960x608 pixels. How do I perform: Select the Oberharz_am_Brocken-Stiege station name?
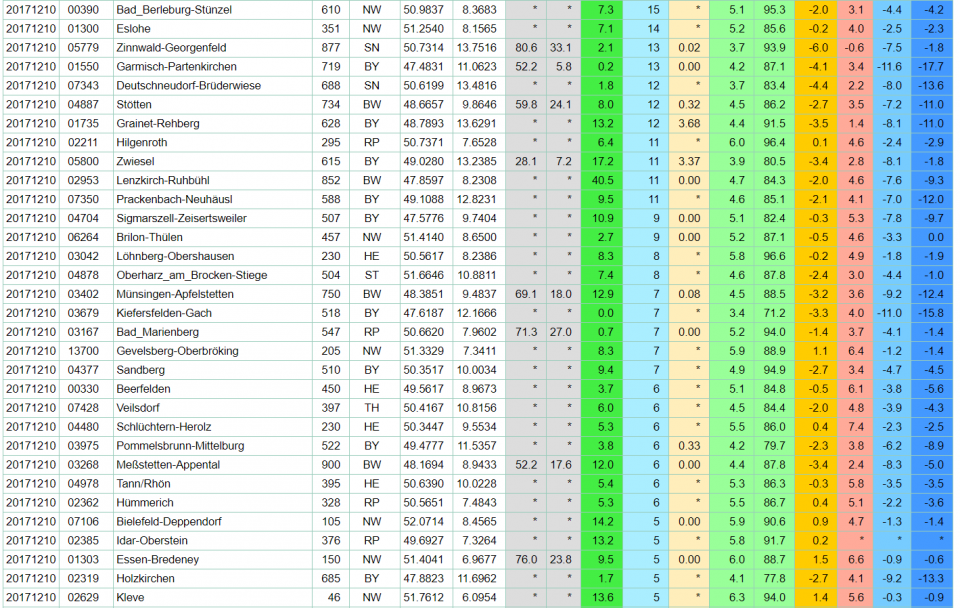tap(192, 275)
